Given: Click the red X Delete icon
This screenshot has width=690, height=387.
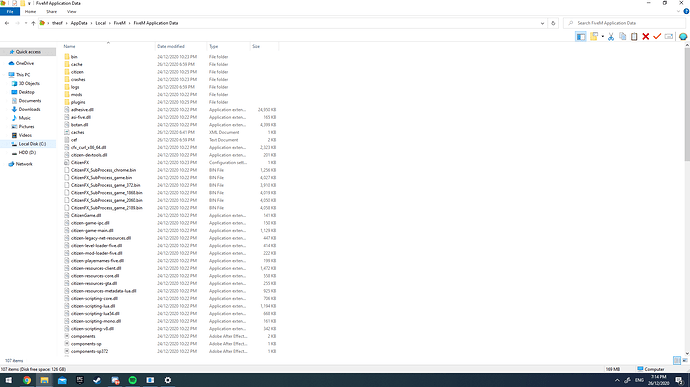Looking at the screenshot, I should pyautogui.click(x=646, y=37).
